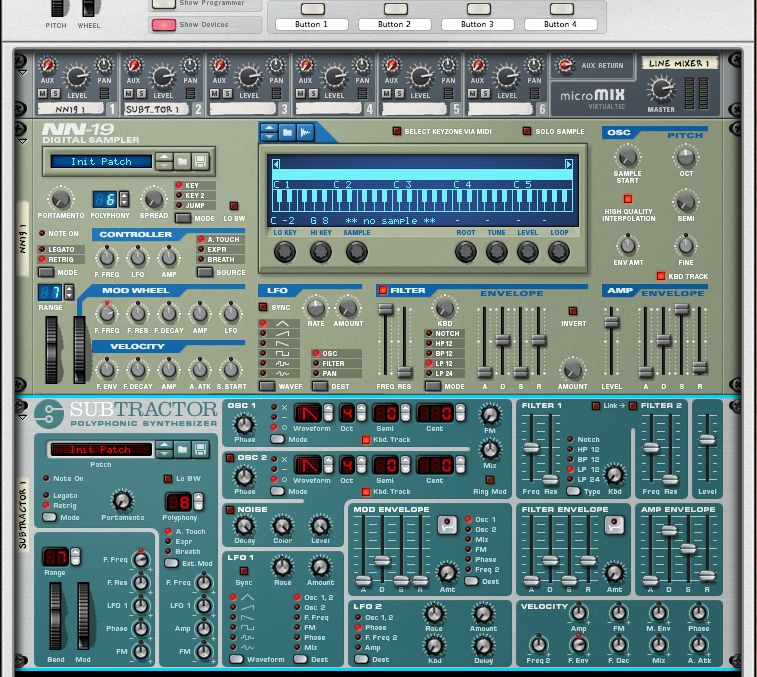Click Subtractor Filter 1 Type button
This screenshot has width=757, height=677.
573,491
